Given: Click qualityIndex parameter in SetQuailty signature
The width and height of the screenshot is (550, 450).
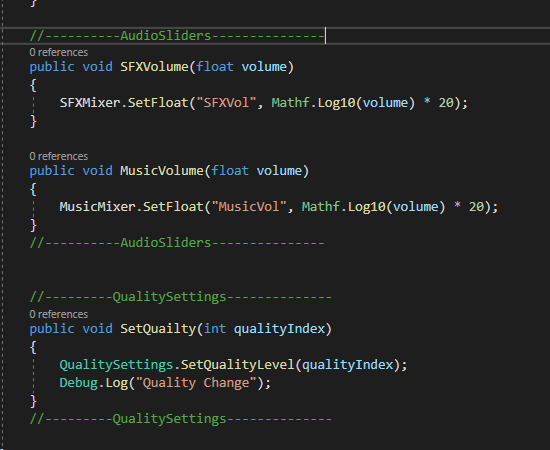Looking at the screenshot, I should (280, 329).
